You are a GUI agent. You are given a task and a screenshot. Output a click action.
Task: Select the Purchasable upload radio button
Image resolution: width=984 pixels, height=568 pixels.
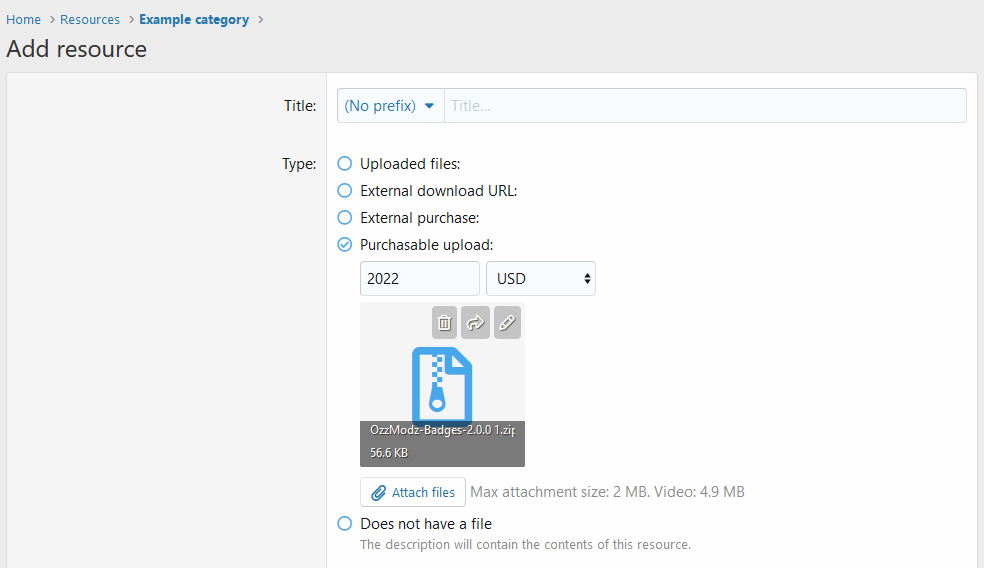(345, 245)
